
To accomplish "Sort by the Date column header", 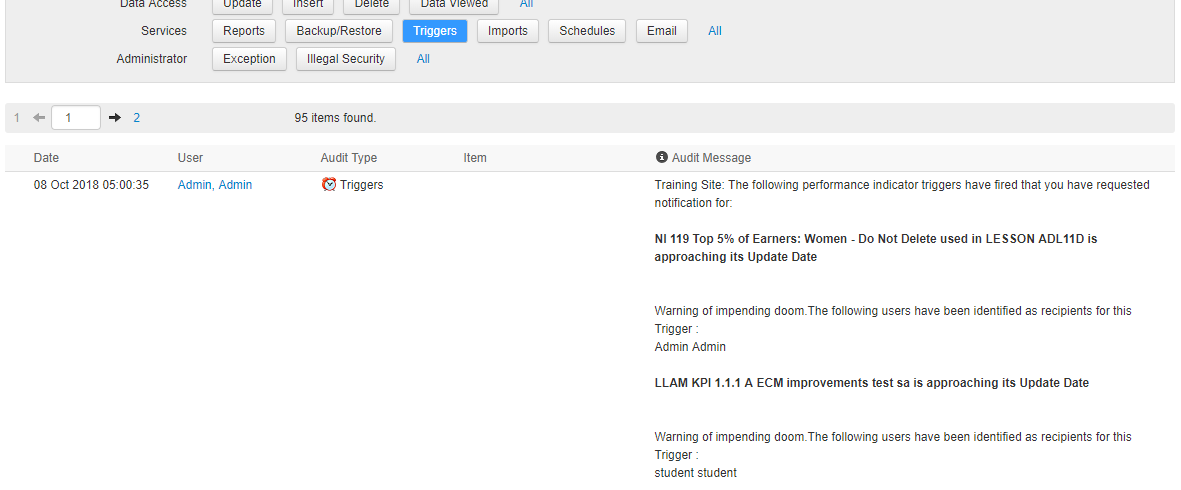I will click(46, 158).
